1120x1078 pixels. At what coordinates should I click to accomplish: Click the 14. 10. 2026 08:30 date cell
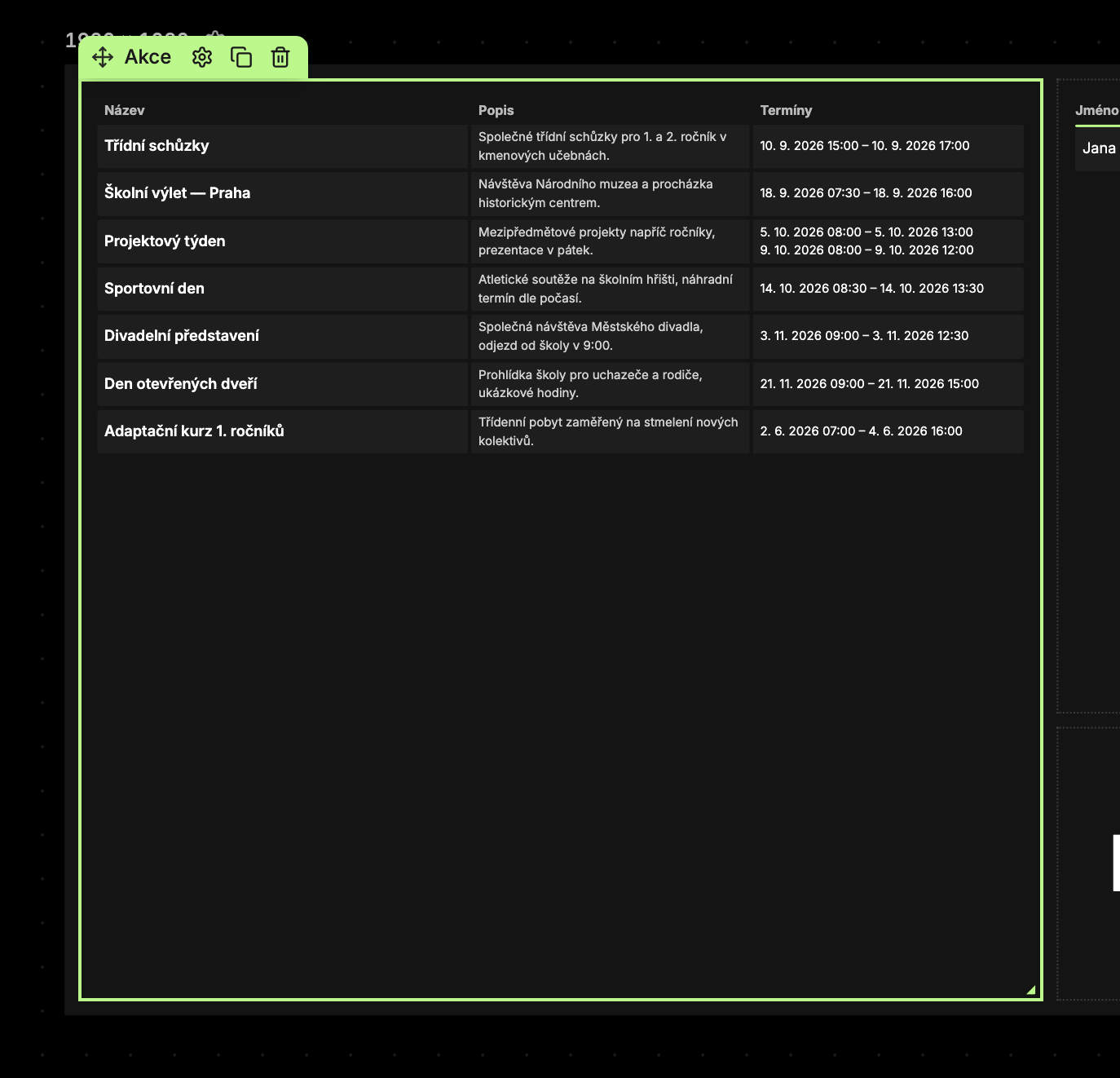click(x=888, y=289)
